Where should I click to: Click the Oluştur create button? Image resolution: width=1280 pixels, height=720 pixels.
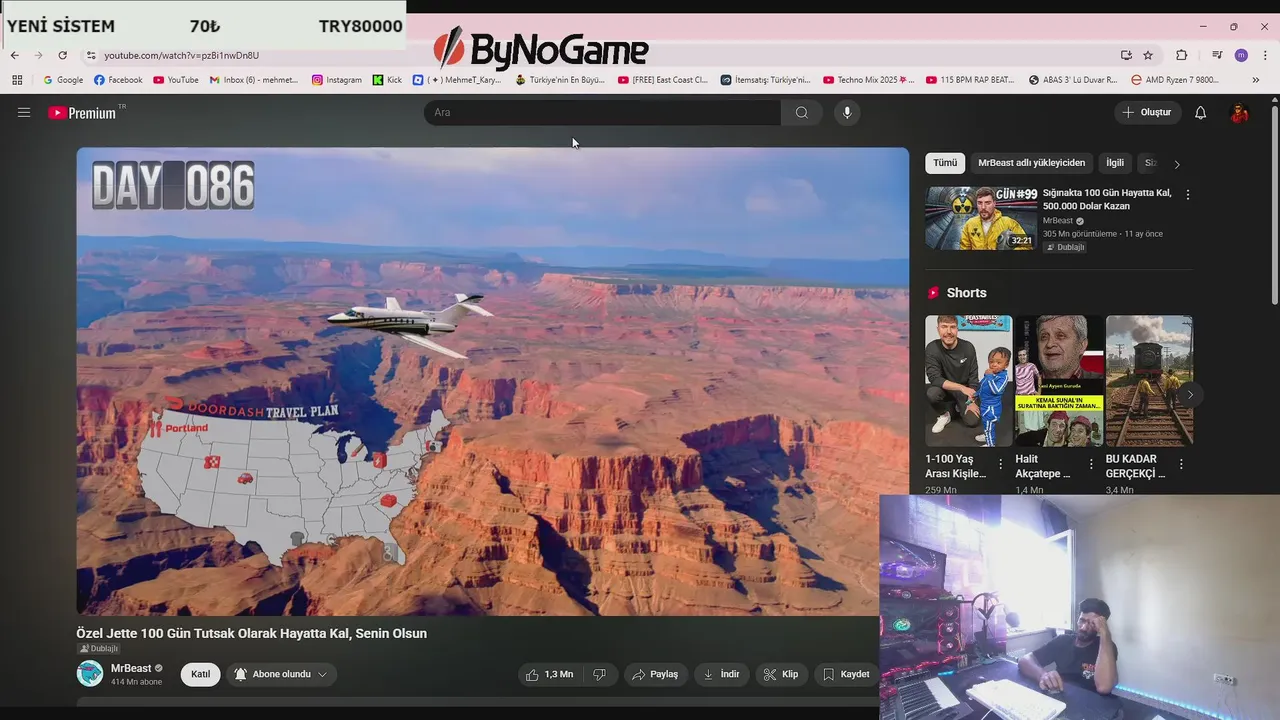pos(1147,112)
